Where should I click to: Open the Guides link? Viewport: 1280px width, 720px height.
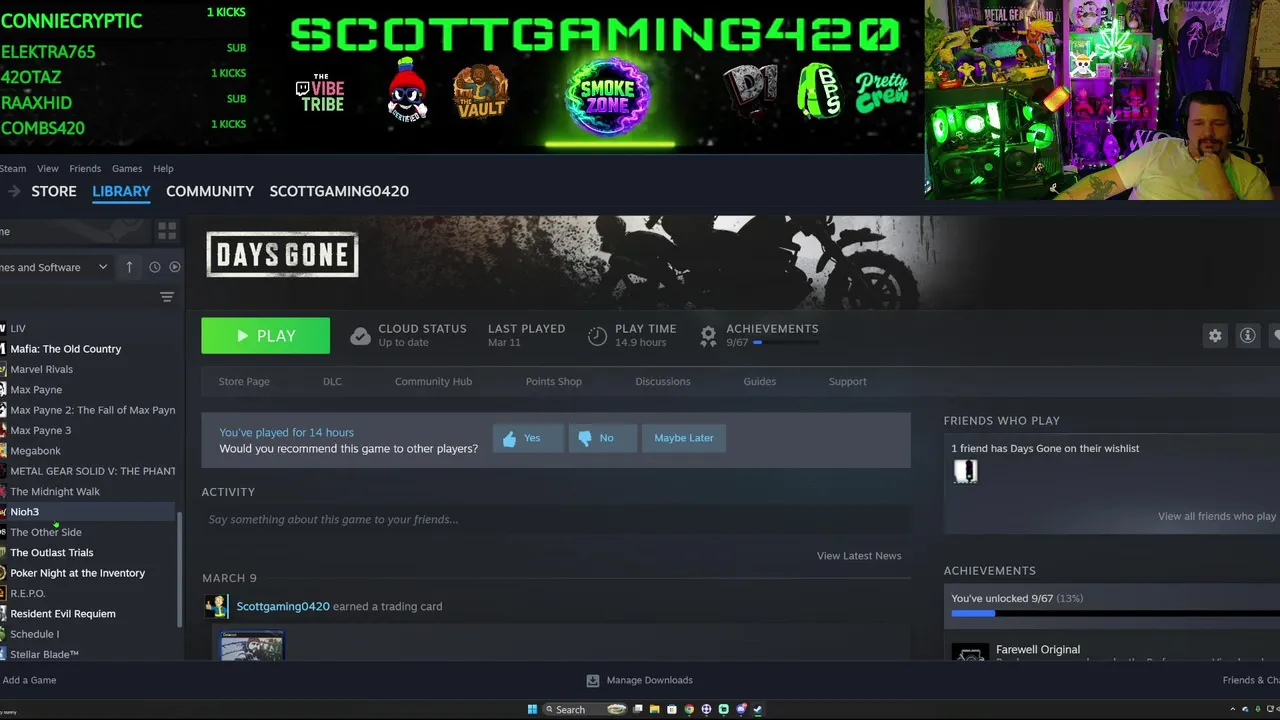point(759,381)
